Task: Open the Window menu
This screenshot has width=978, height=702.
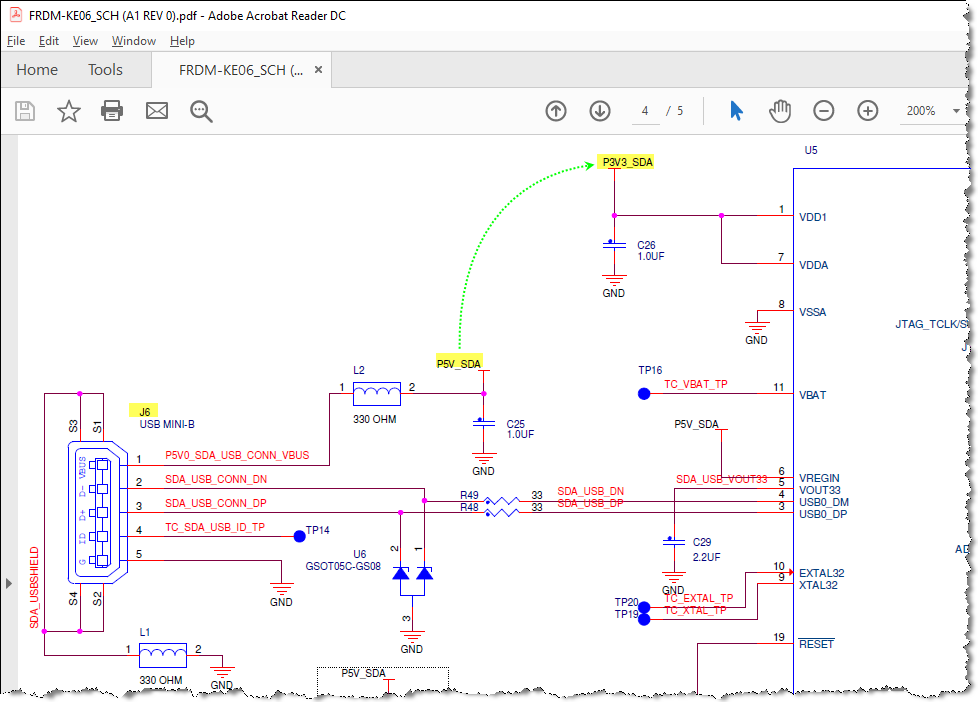Action: click(x=133, y=41)
